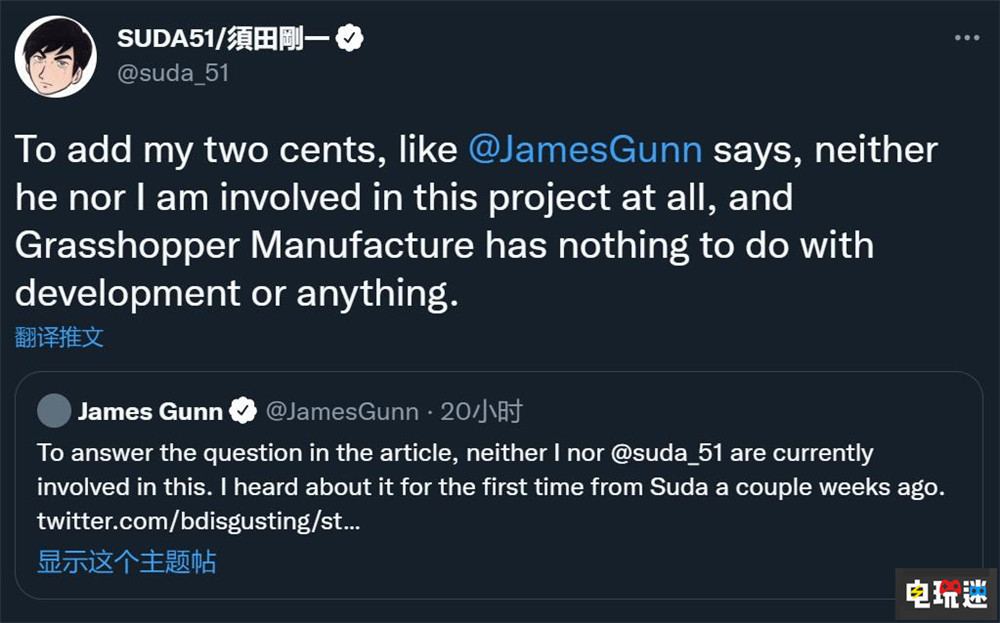The height and width of the screenshot is (623, 1000).
Task: Click 显示这个主题帖 to show the thread
Action: (126, 562)
